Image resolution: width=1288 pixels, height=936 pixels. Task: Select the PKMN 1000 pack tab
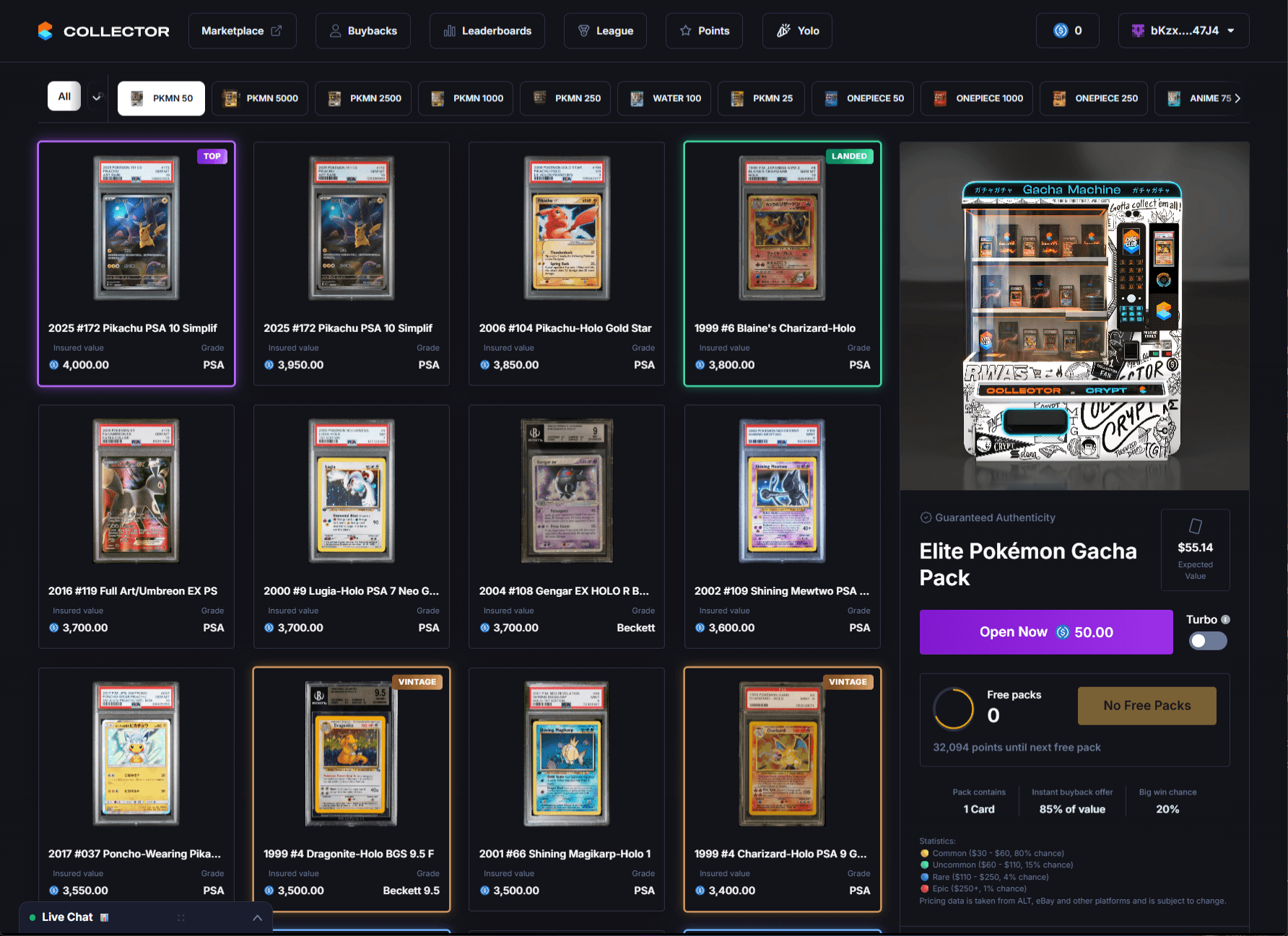point(466,98)
